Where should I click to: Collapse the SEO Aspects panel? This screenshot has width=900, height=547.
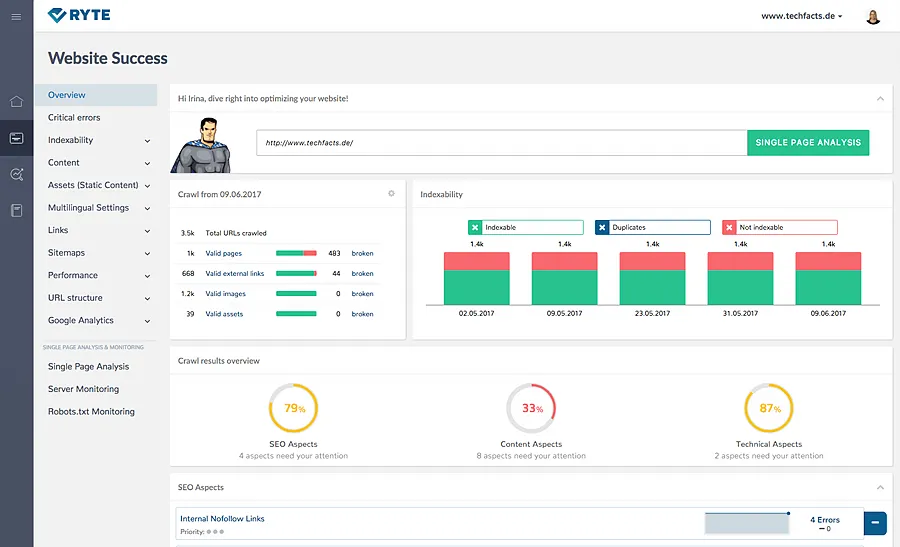point(880,487)
